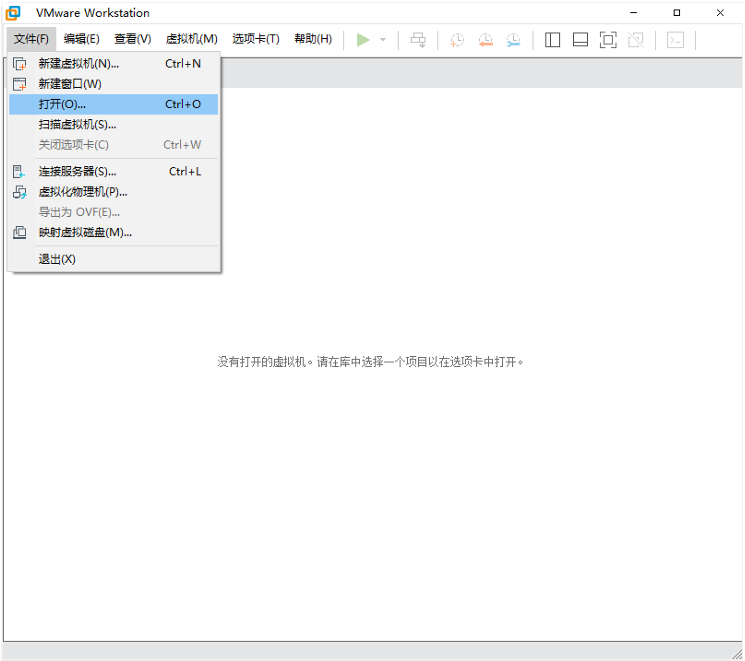Click the green Power On play icon
The image size is (745, 661).
click(x=363, y=40)
